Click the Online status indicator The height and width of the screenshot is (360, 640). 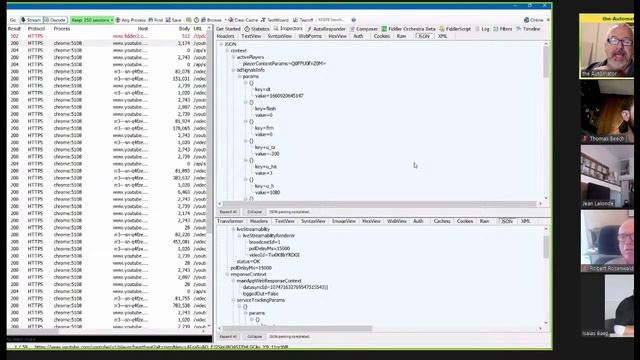tap(533, 20)
